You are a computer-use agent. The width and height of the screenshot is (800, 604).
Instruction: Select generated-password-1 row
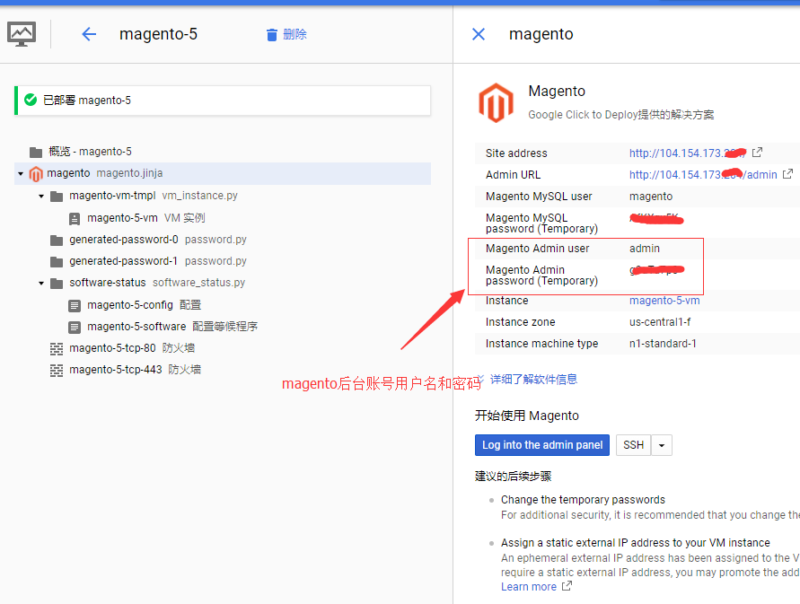tap(222, 261)
